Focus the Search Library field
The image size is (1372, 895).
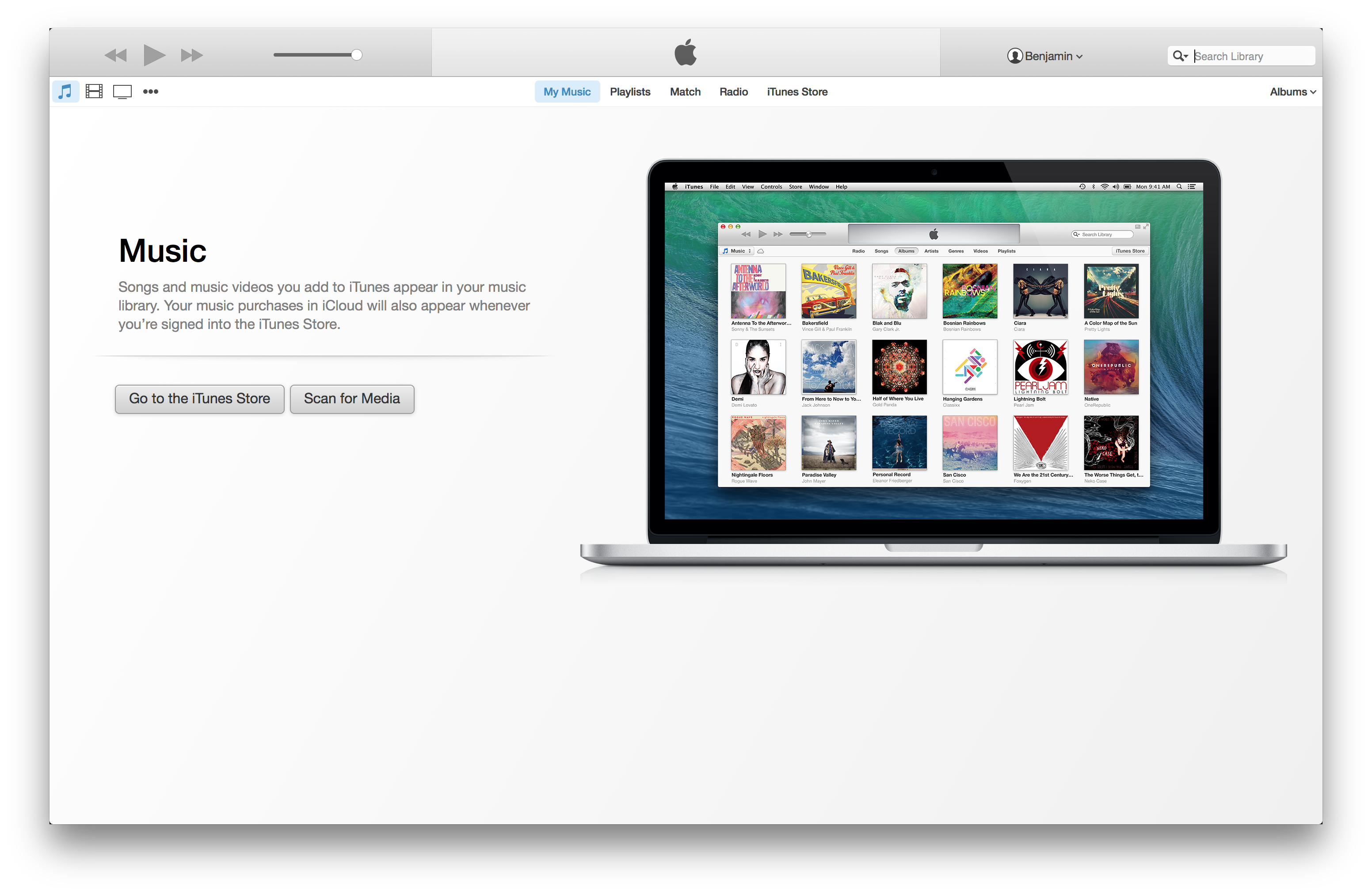tap(1241, 56)
